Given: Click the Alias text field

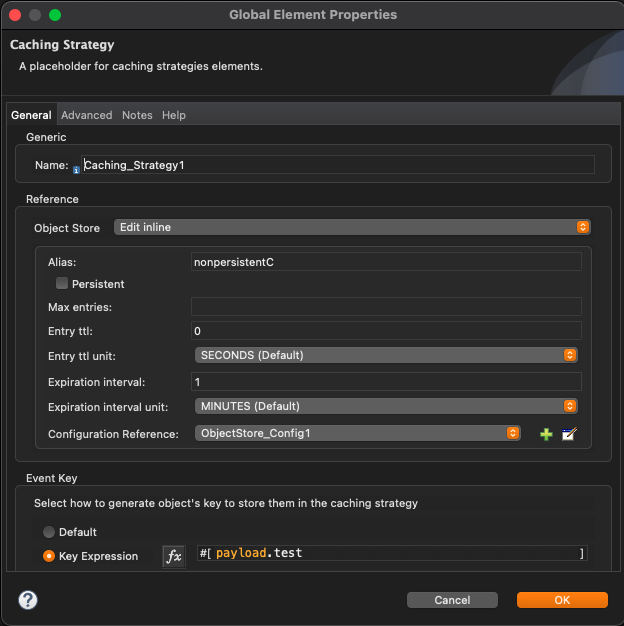Looking at the screenshot, I should point(386,261).
